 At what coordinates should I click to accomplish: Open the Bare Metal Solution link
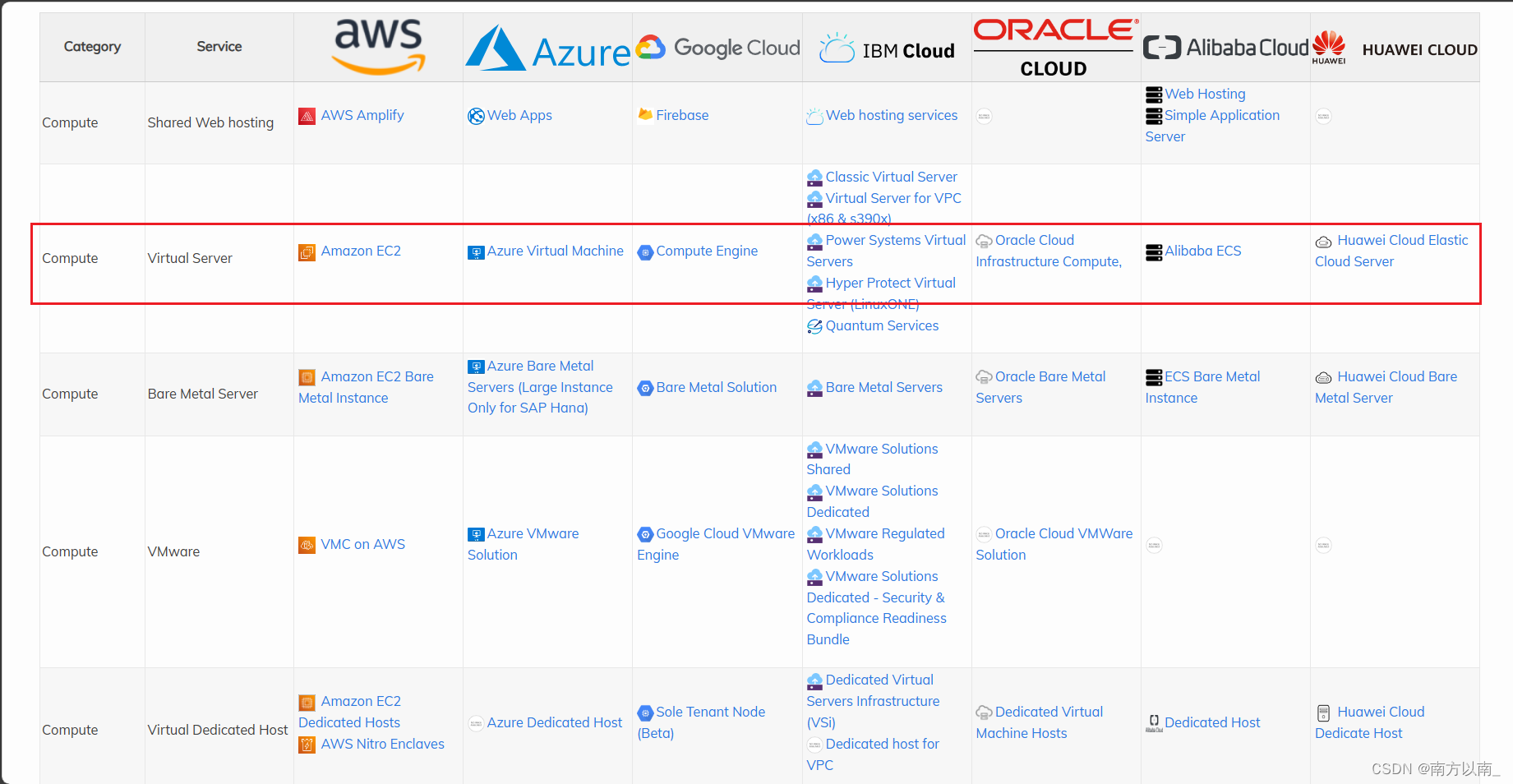coord(716,387)
